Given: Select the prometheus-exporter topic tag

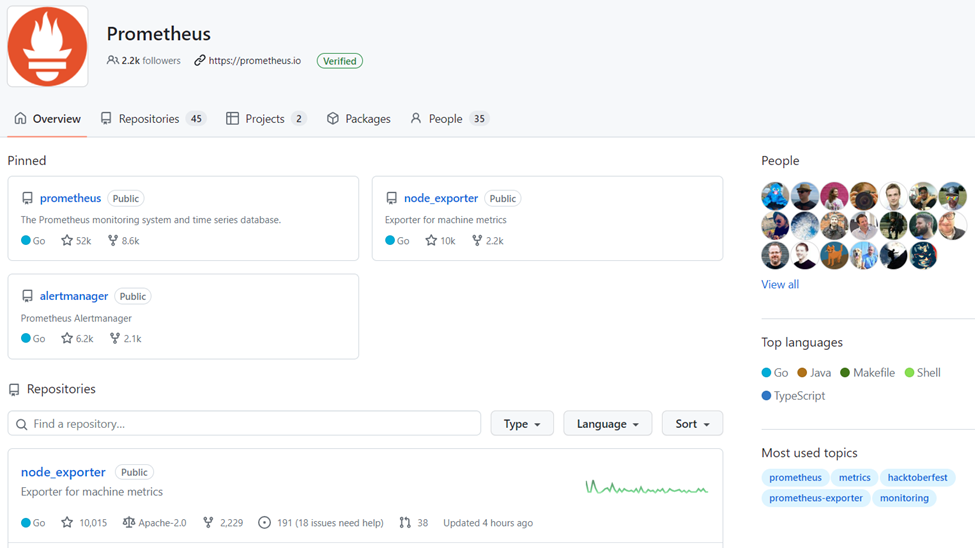Looking at the screenshot, I should 815,498.
